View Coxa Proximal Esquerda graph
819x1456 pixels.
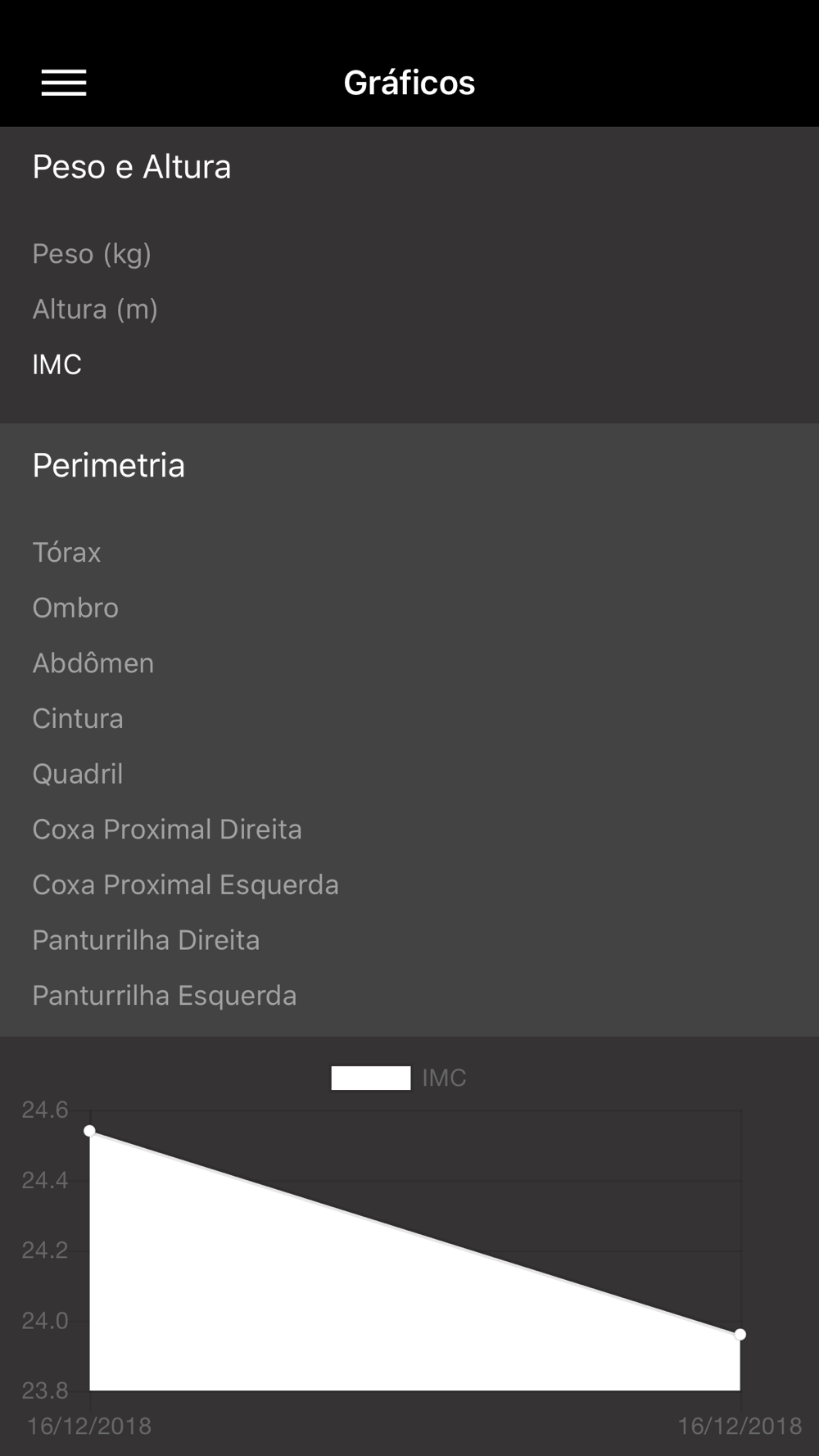(x=186, y=884)
